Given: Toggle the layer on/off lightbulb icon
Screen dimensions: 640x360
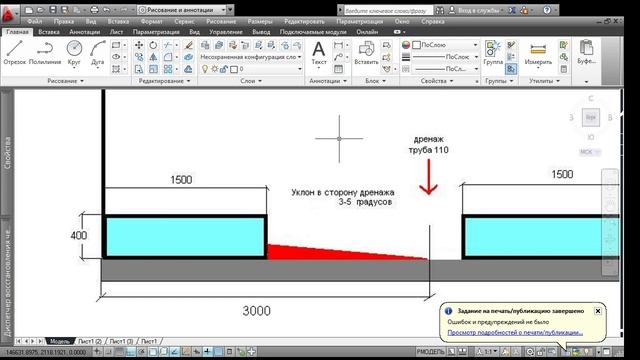Looking at the screenshot, I should click(205, 69).
